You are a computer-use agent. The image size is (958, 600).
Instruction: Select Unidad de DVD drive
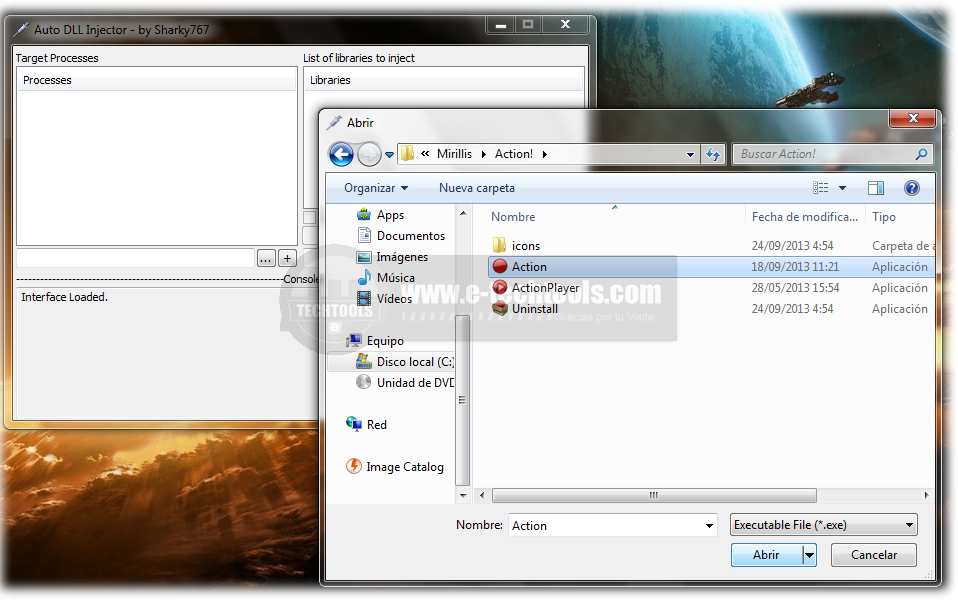(404, 382)
